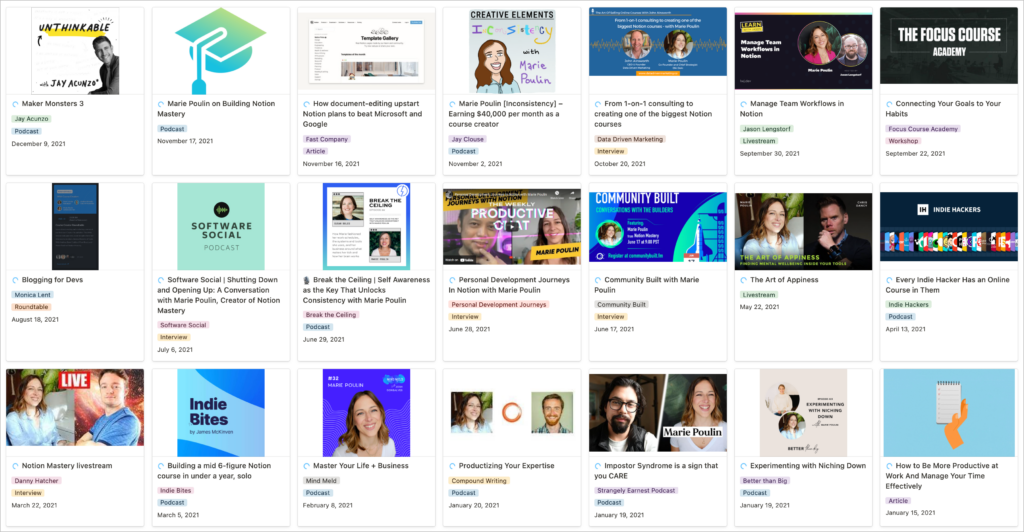
Task: Select the Fast Company tag
Action: tap(327, 139)
